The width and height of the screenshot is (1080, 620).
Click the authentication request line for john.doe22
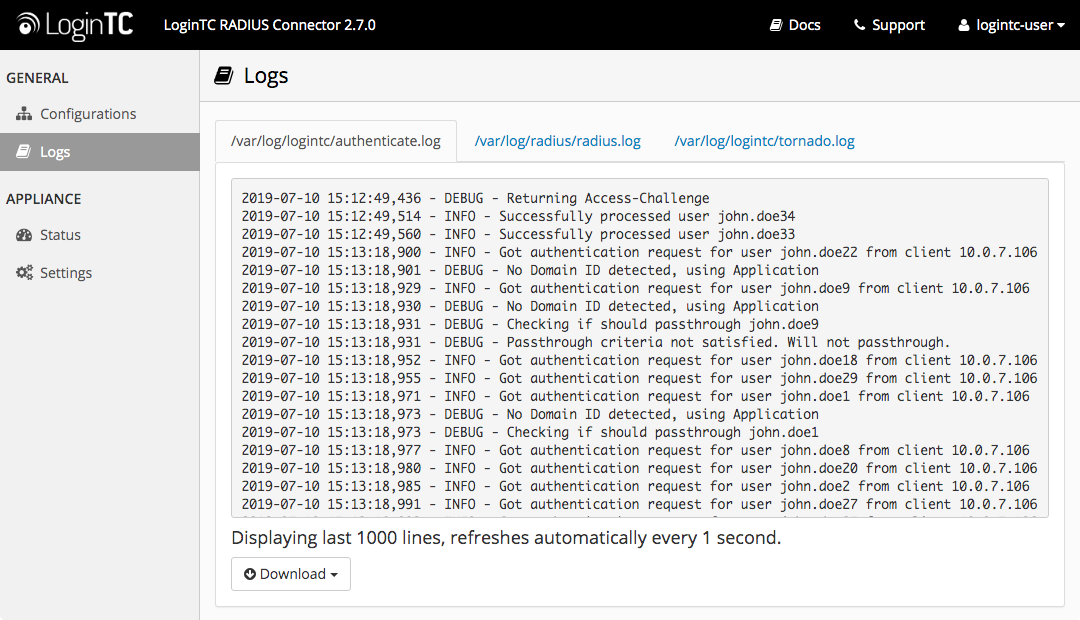[639, 252]
